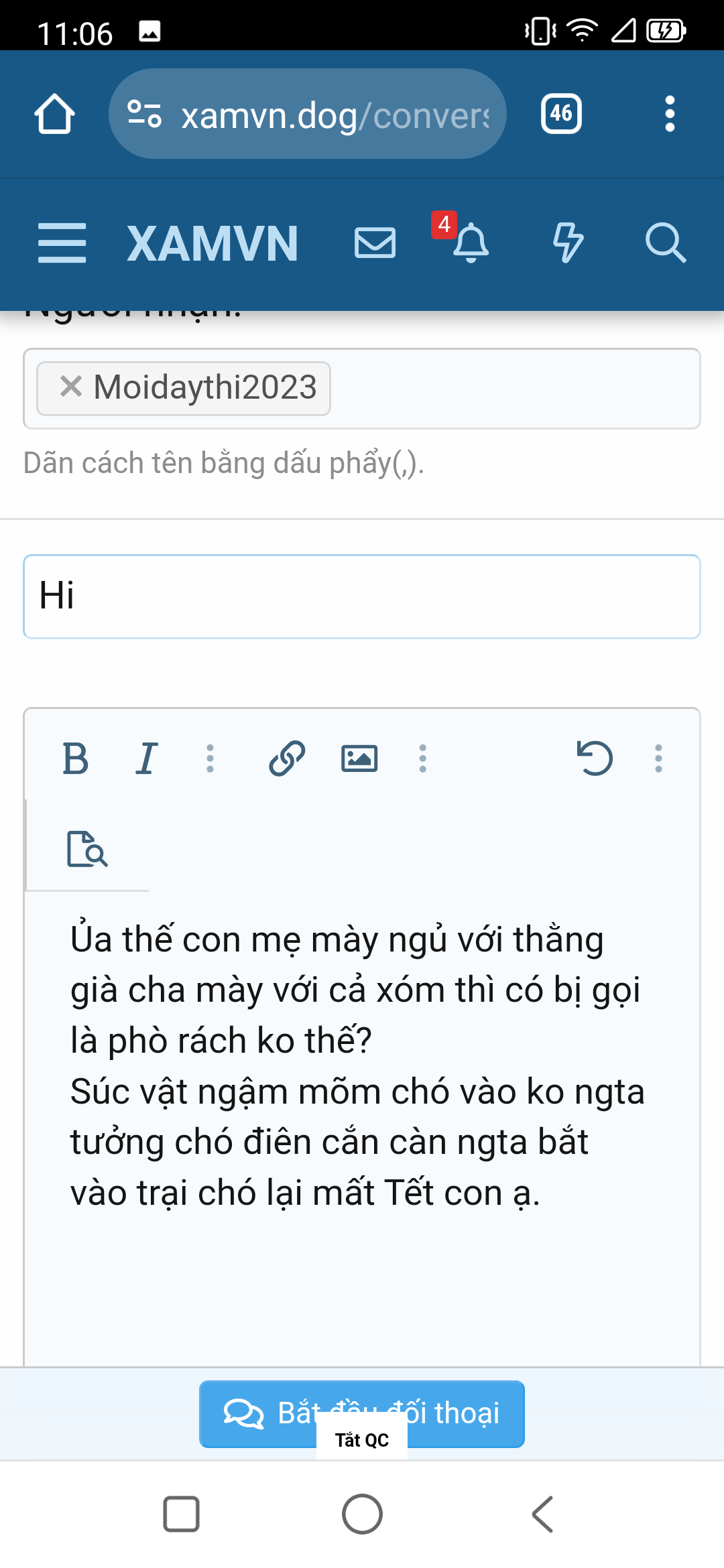Remove recipient Moidaythi2023
This screenshot has width=724, height=1568.
(70, 386)
